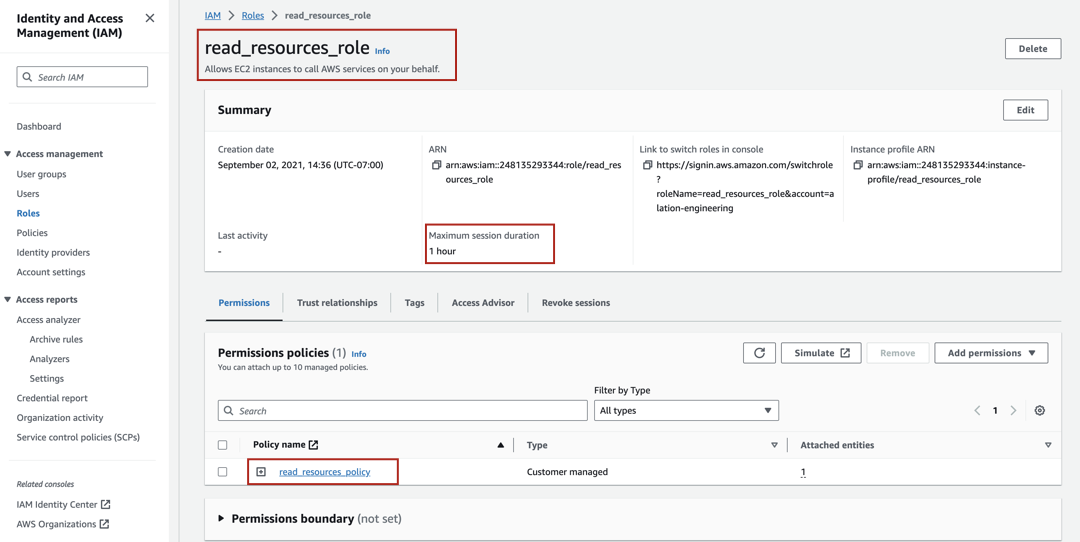Screen dimensions: 1080x542
Task: Click the Policy name external link icon
Action: tap(313, 445)
